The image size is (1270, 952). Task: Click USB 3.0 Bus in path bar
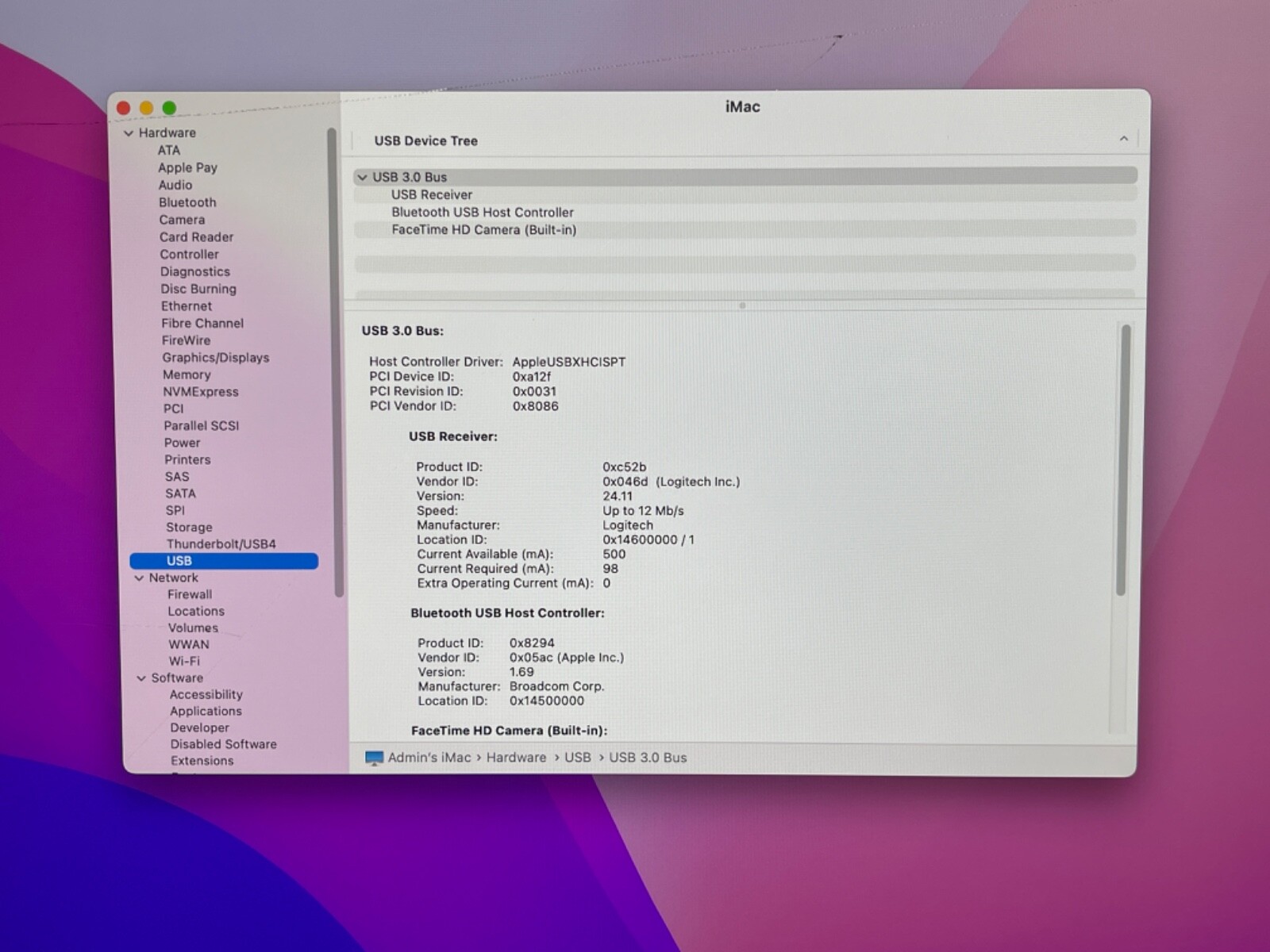(648, 758)
